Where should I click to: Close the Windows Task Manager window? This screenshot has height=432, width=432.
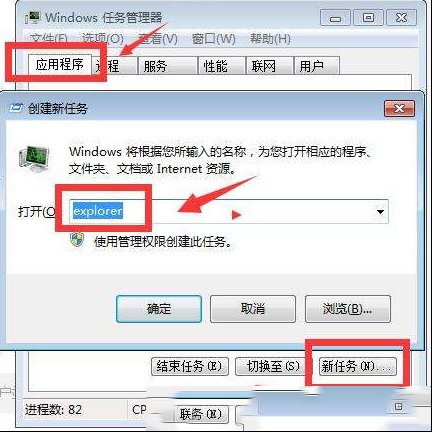click(x=401, y=17)
